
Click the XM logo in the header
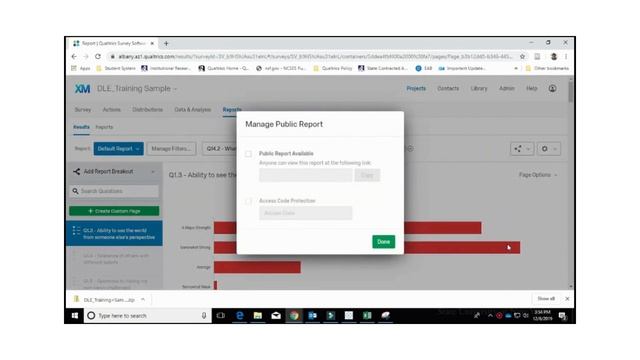click(x=82, y=89)
